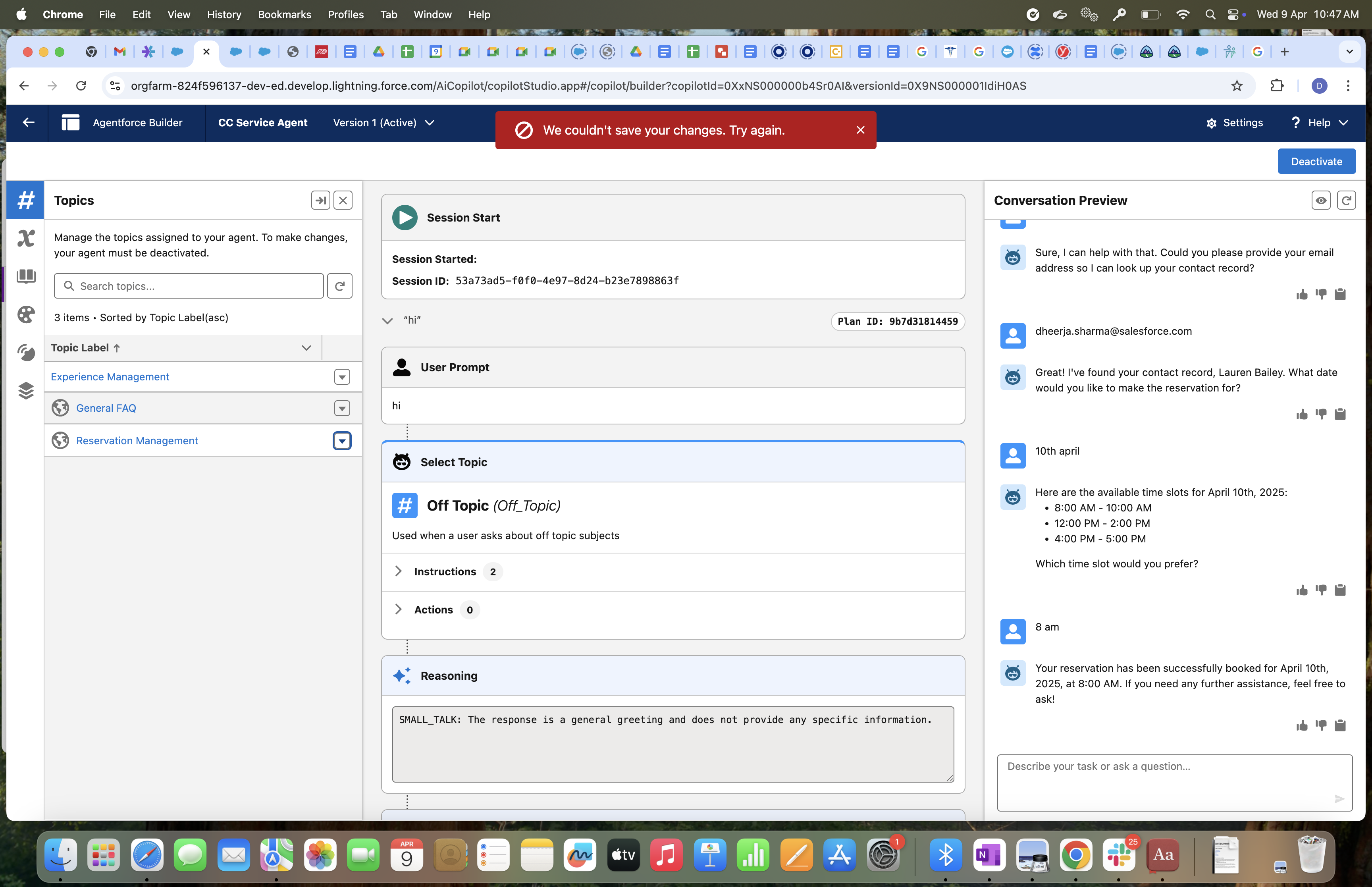Click the Deactivate button
The height and width of the screenshot is (887, 1372).
point(1316,161)
